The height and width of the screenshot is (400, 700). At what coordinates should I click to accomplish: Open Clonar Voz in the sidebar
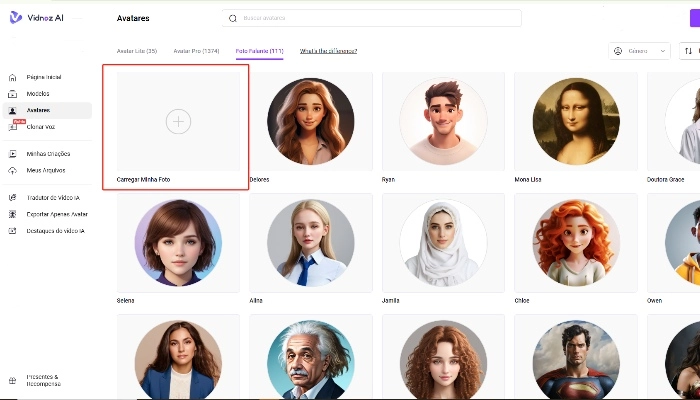(41, 127)
